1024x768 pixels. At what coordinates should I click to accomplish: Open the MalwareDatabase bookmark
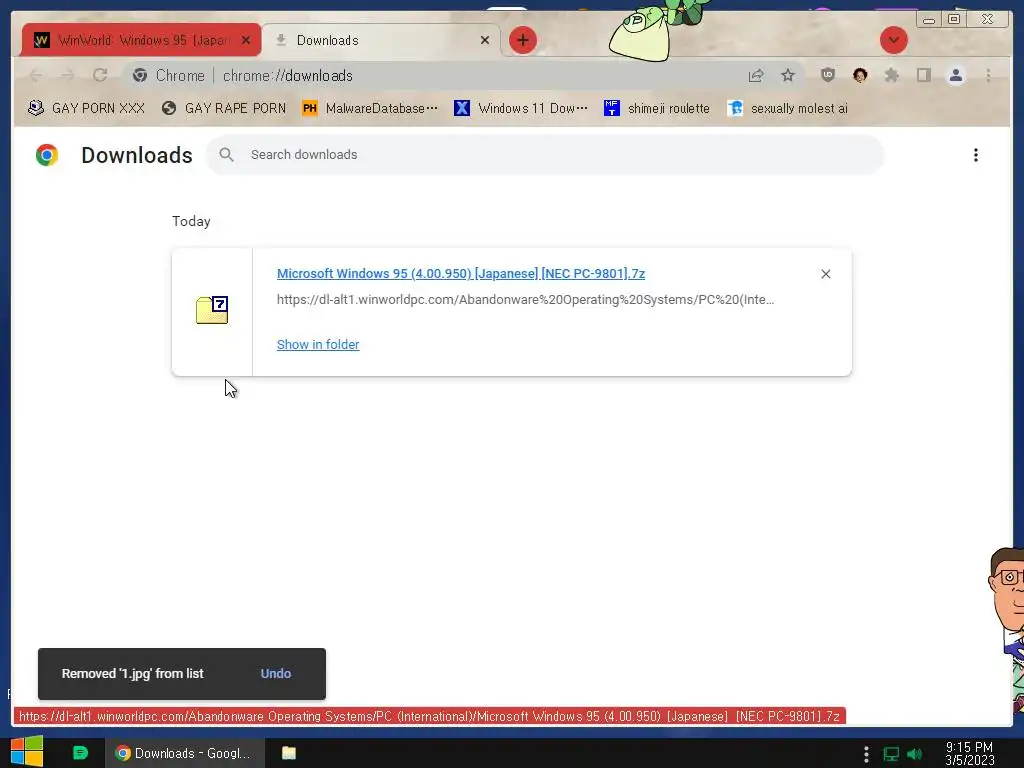[370, 108]
